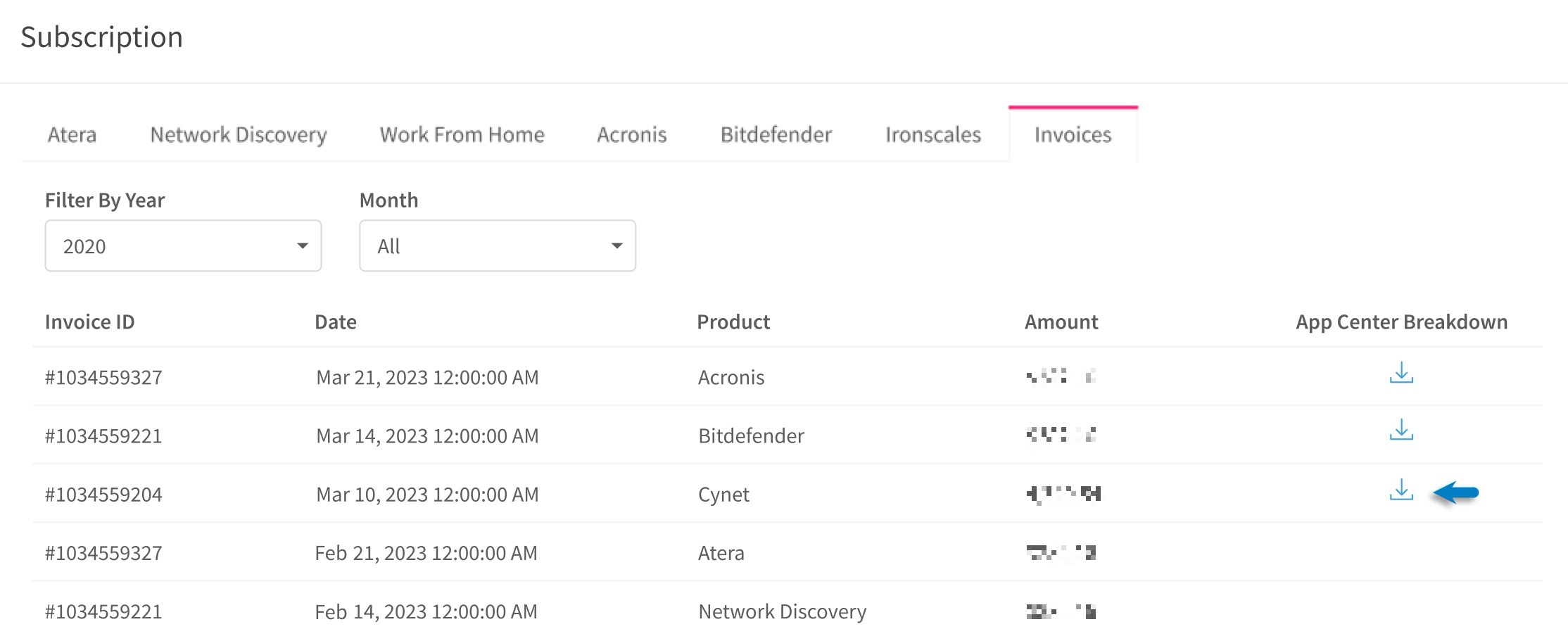Screen dimensions: 1568x636
Task: Click the date Feb 14, 2023 12:00:00 AM
Action: (426, 612)
